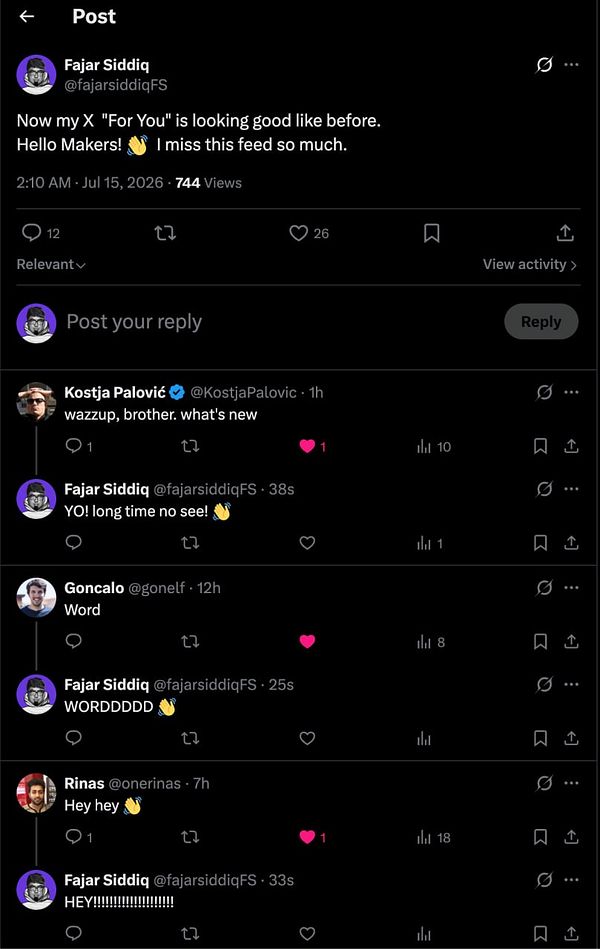The height and width of the screenshot is (949, 600).
Task: Share the main post via upload icon
Action: [x=565, y=233]
